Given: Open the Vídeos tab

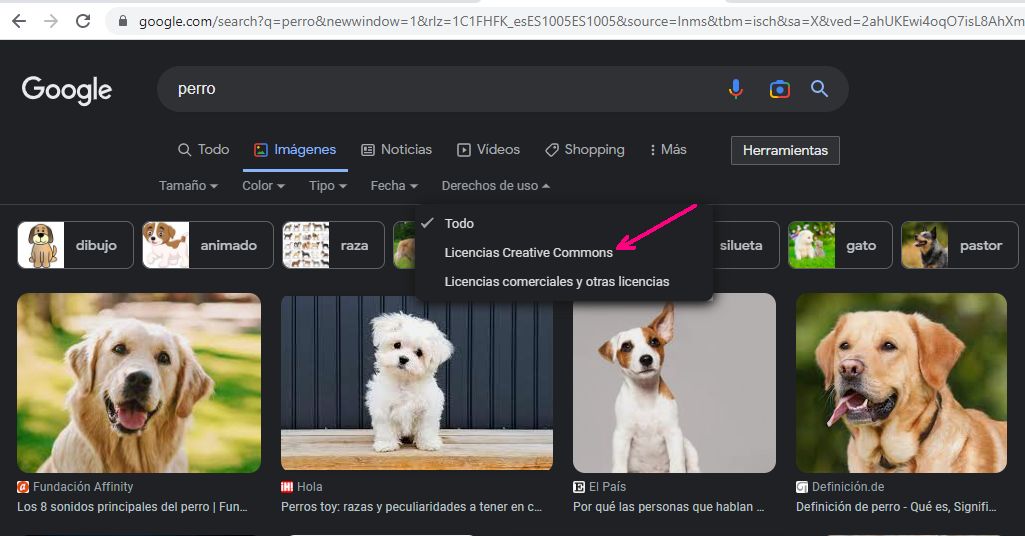Looking at the screenshot, I should pos(488,150).
